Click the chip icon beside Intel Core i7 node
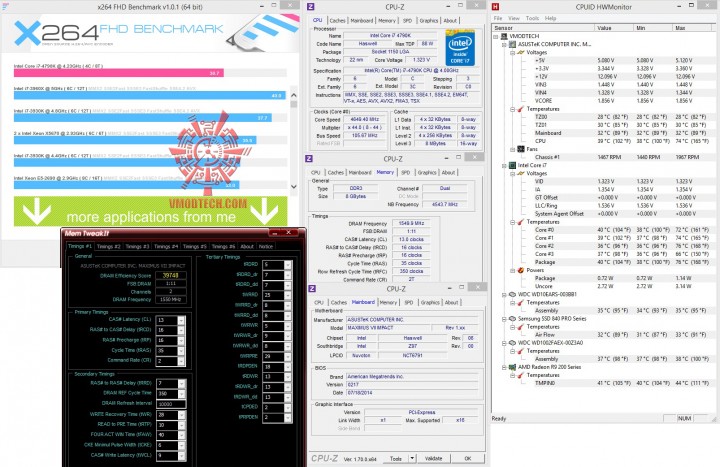 click(x=512, y=165)
